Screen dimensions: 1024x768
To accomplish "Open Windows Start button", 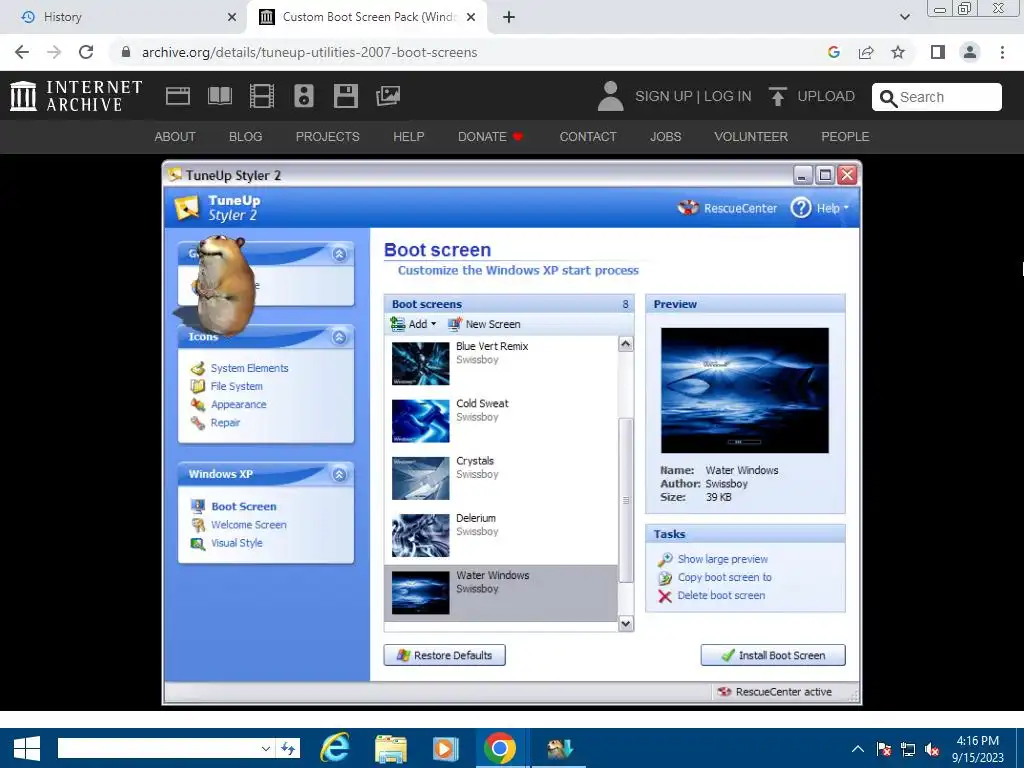I will click(27, 748).
